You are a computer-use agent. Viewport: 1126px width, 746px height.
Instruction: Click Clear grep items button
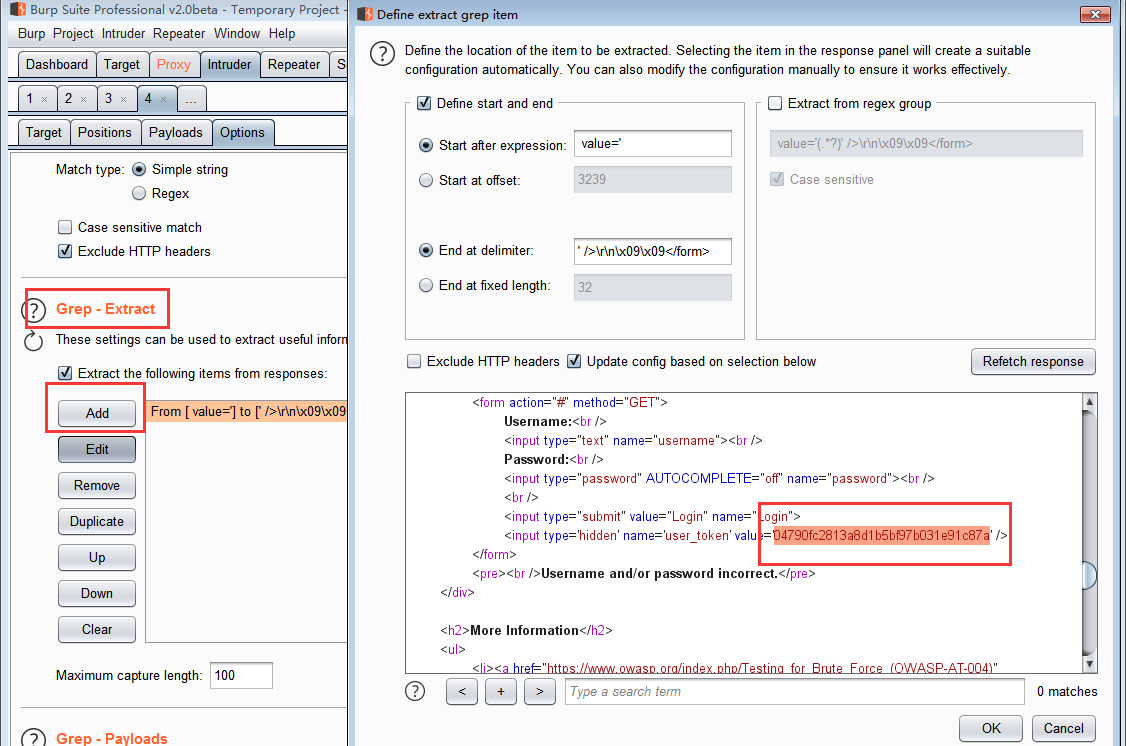point(97,629)
